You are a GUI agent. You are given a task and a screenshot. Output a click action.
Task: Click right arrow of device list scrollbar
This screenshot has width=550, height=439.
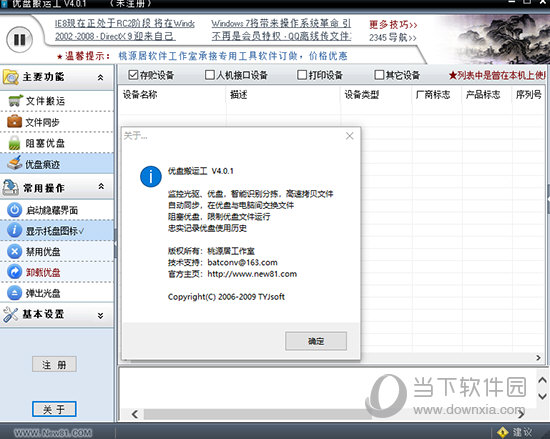(538, 358)
